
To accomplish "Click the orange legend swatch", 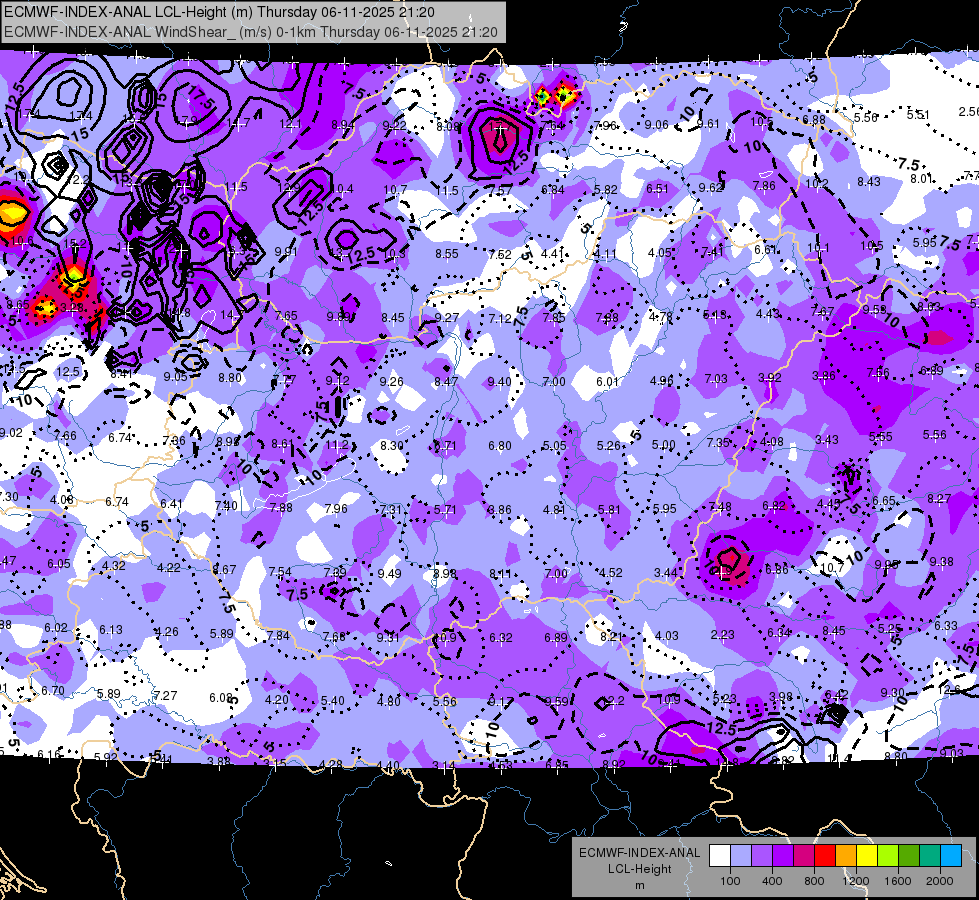I will pos(846,856).
